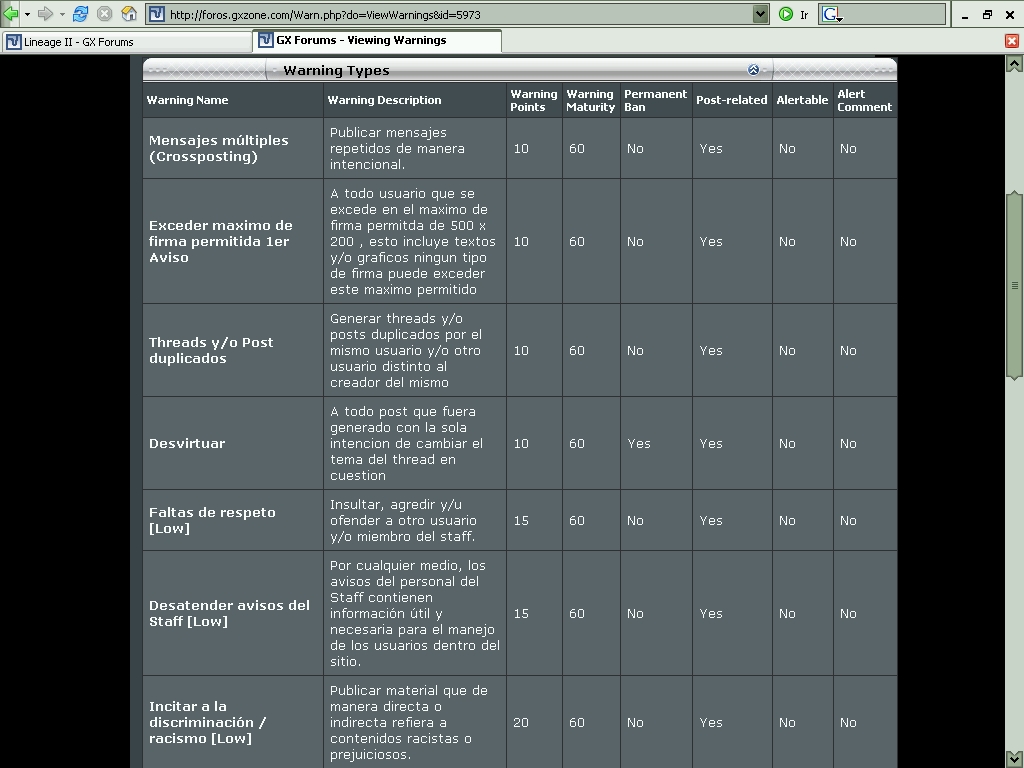Click the Warning Name column header

click(x=187, y=100)
